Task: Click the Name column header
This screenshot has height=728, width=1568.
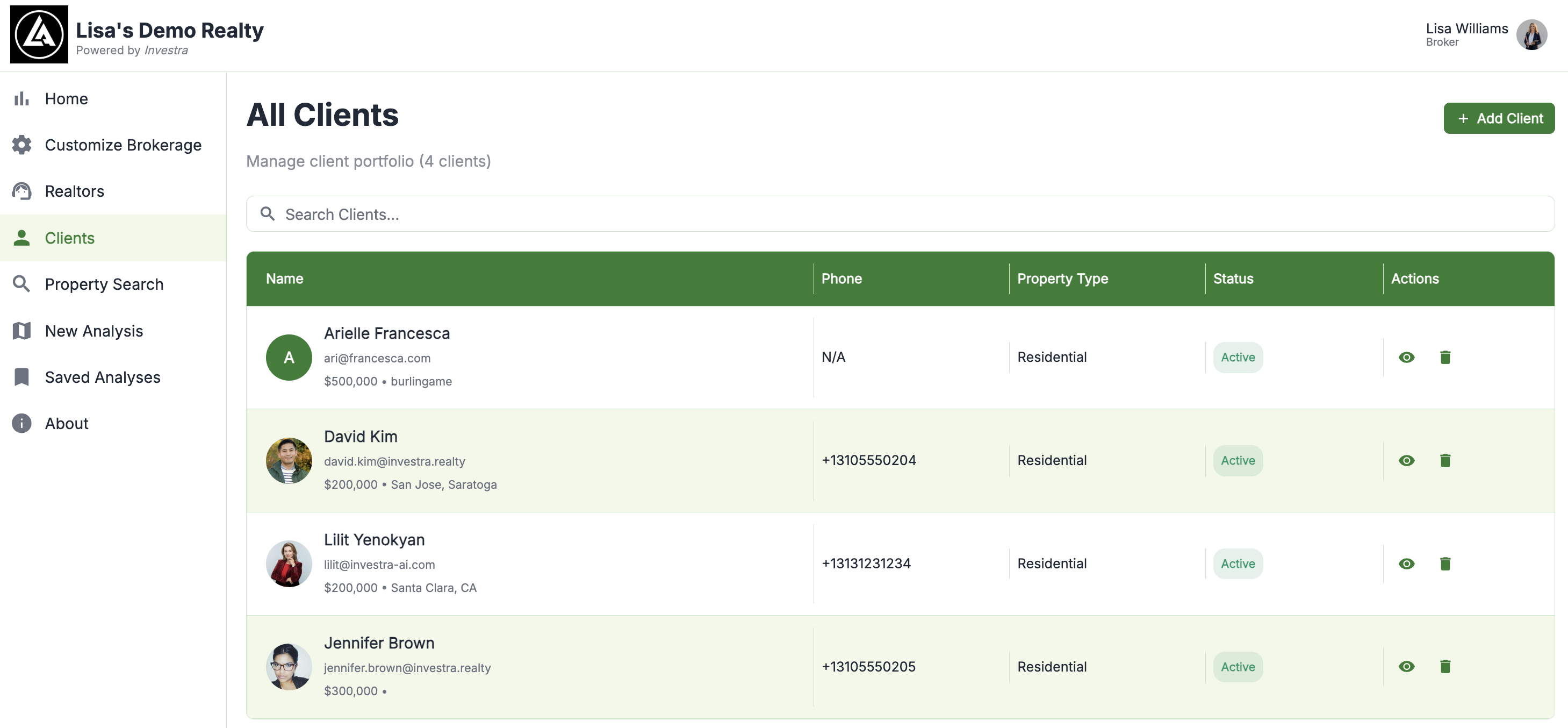Action: (284, 279)
